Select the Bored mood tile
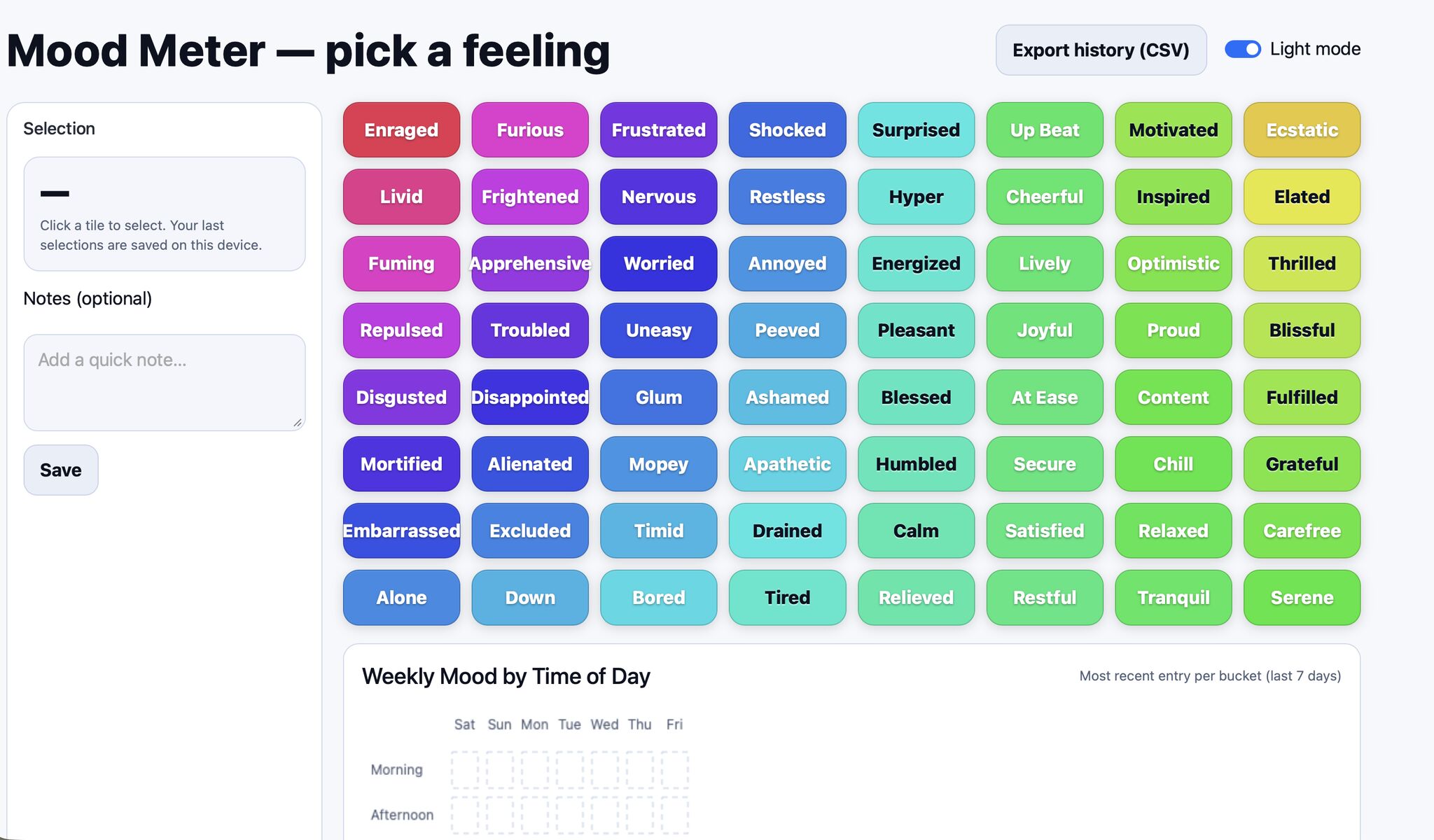Screen dimensions: 1434x840 click(658, 597)
